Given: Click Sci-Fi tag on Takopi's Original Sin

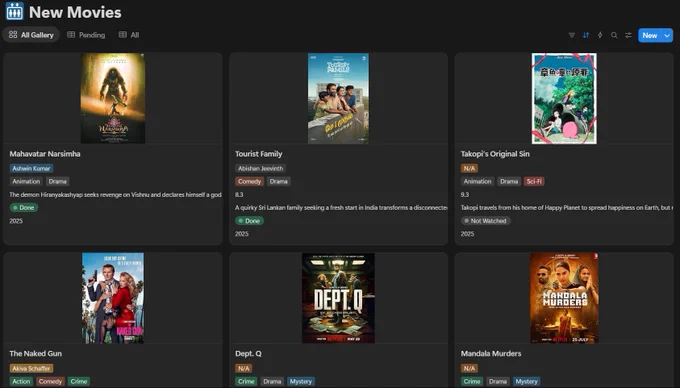Looking at the screenshot, I should click(534, 181).
